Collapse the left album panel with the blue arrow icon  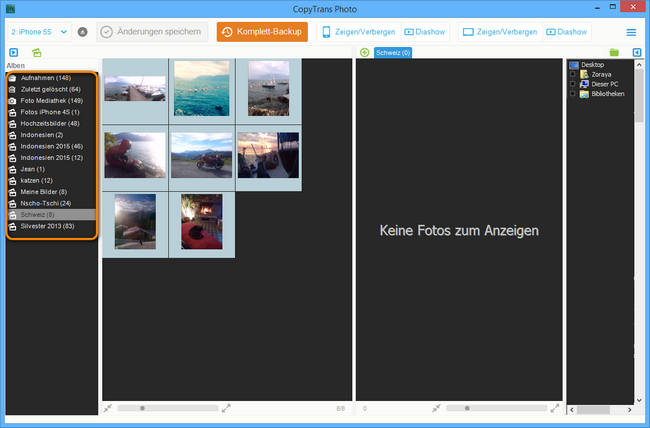point(13,52)
